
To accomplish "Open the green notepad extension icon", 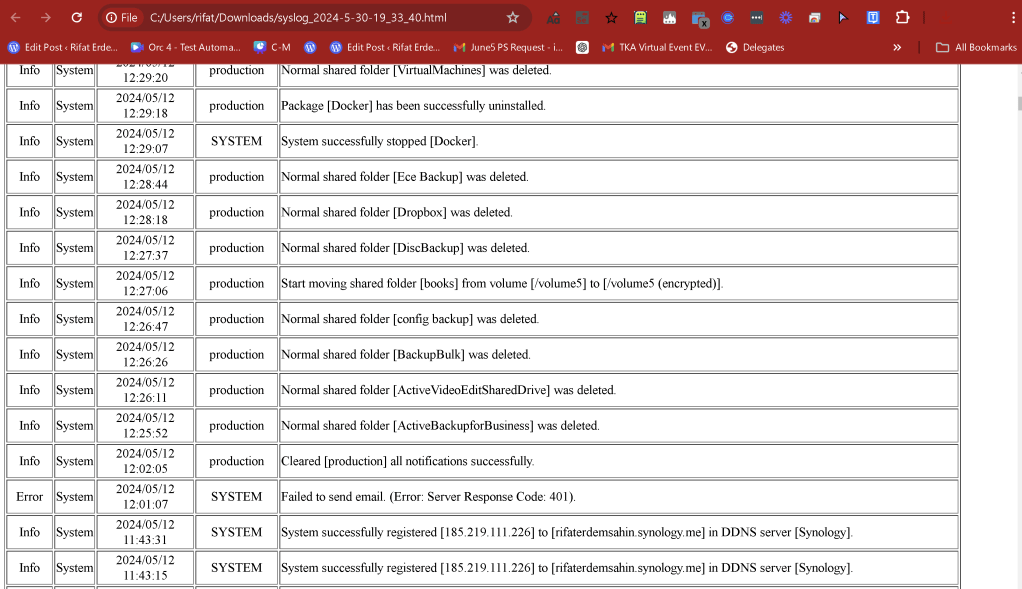I will pyautogui.click(x=640, y=18).
